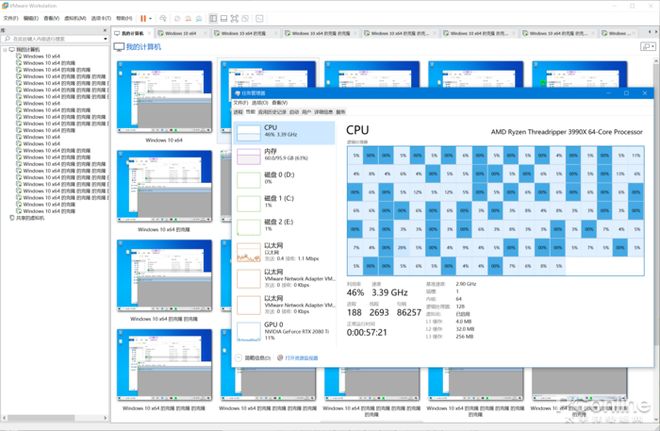Click the Take Snapshot toolbar icon

pyautogui.click(x=177, y=19)
